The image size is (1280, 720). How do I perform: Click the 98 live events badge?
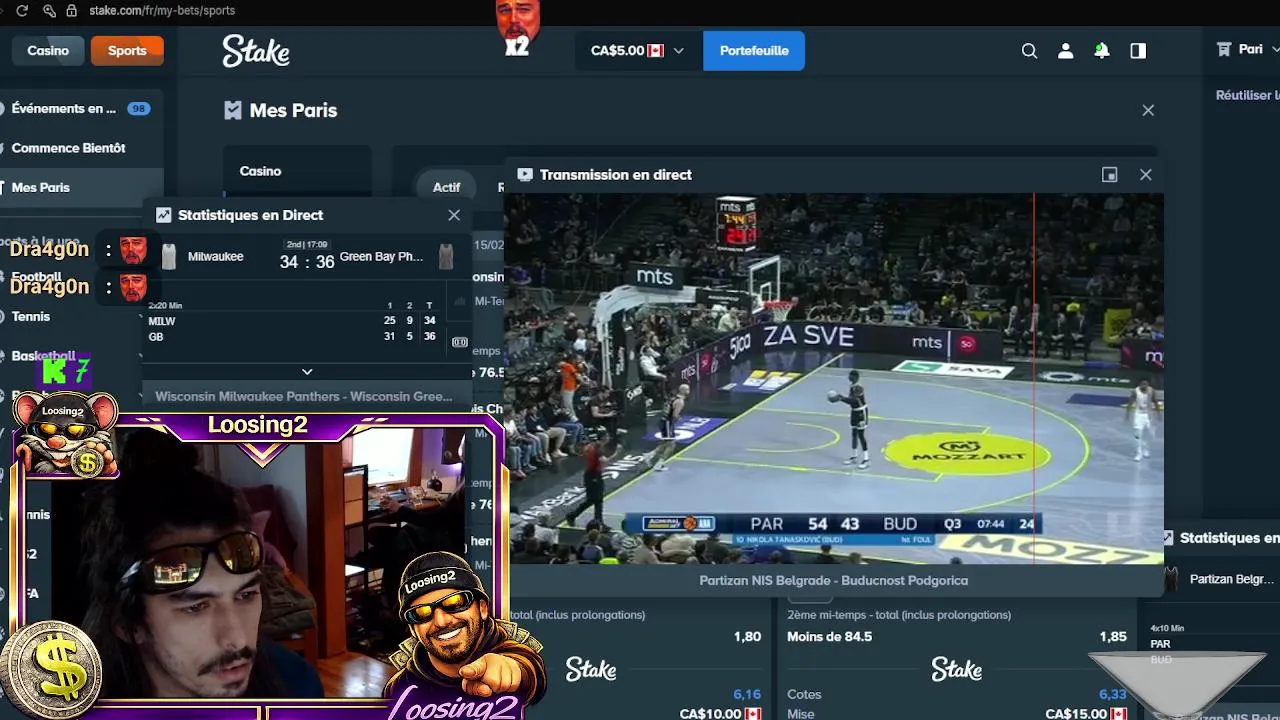(138, 108)
